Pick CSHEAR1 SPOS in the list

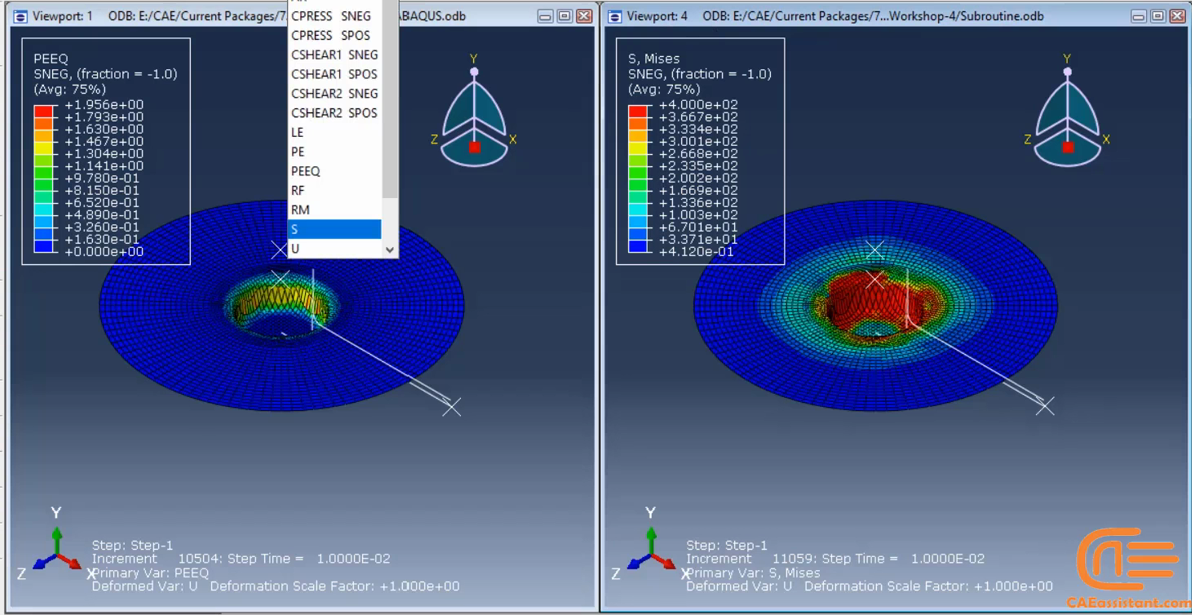[334, 74]
